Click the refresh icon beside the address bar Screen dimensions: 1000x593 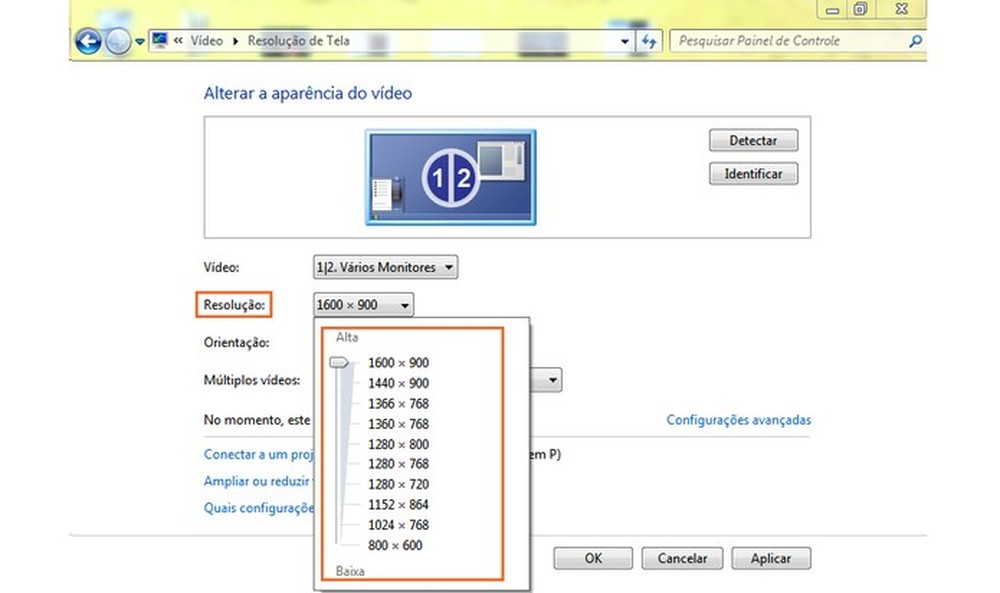(x=650, y=41)
